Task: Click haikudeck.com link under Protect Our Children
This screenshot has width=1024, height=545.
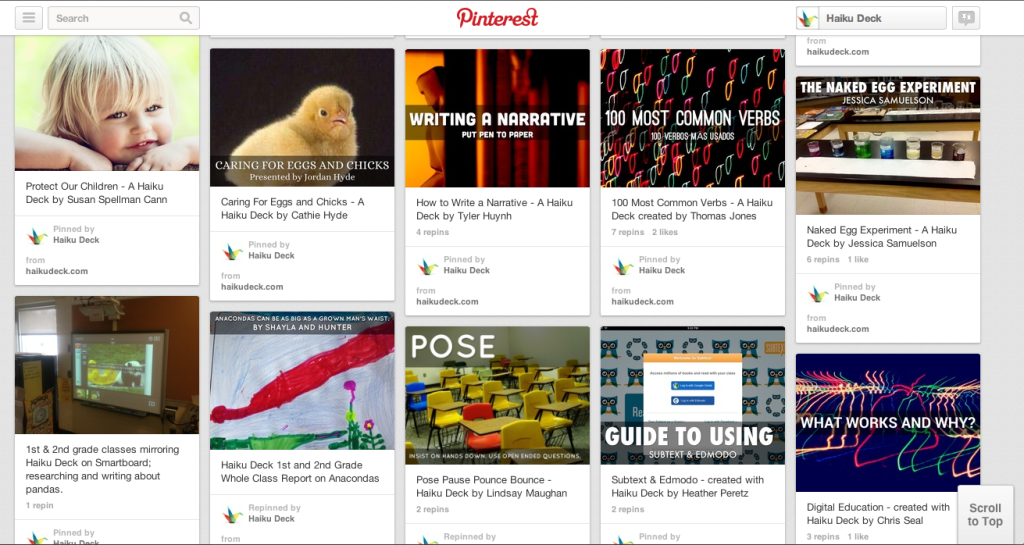Action: [57, 271]
